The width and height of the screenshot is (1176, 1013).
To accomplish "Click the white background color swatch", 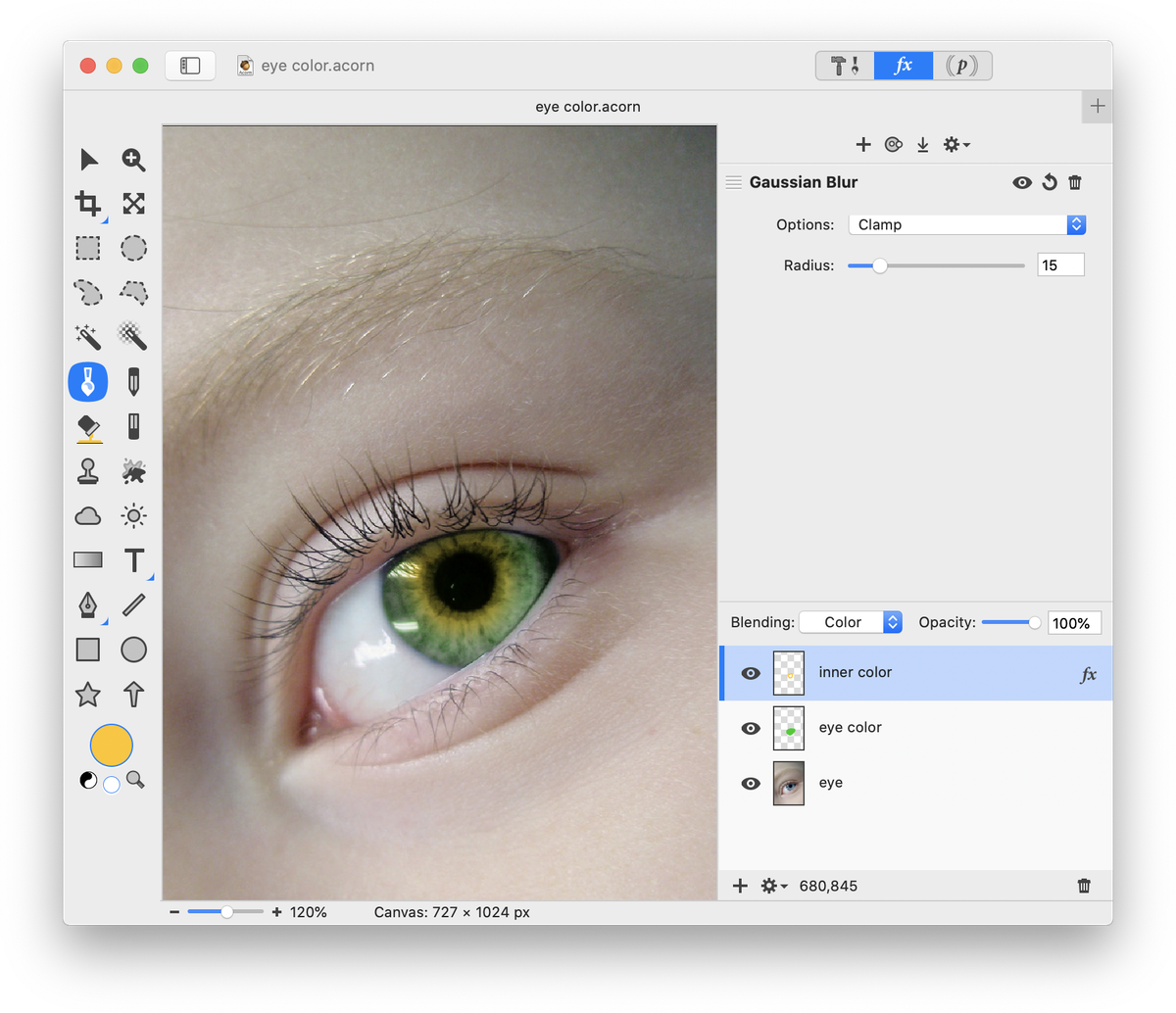I will [x=112, y=784].
